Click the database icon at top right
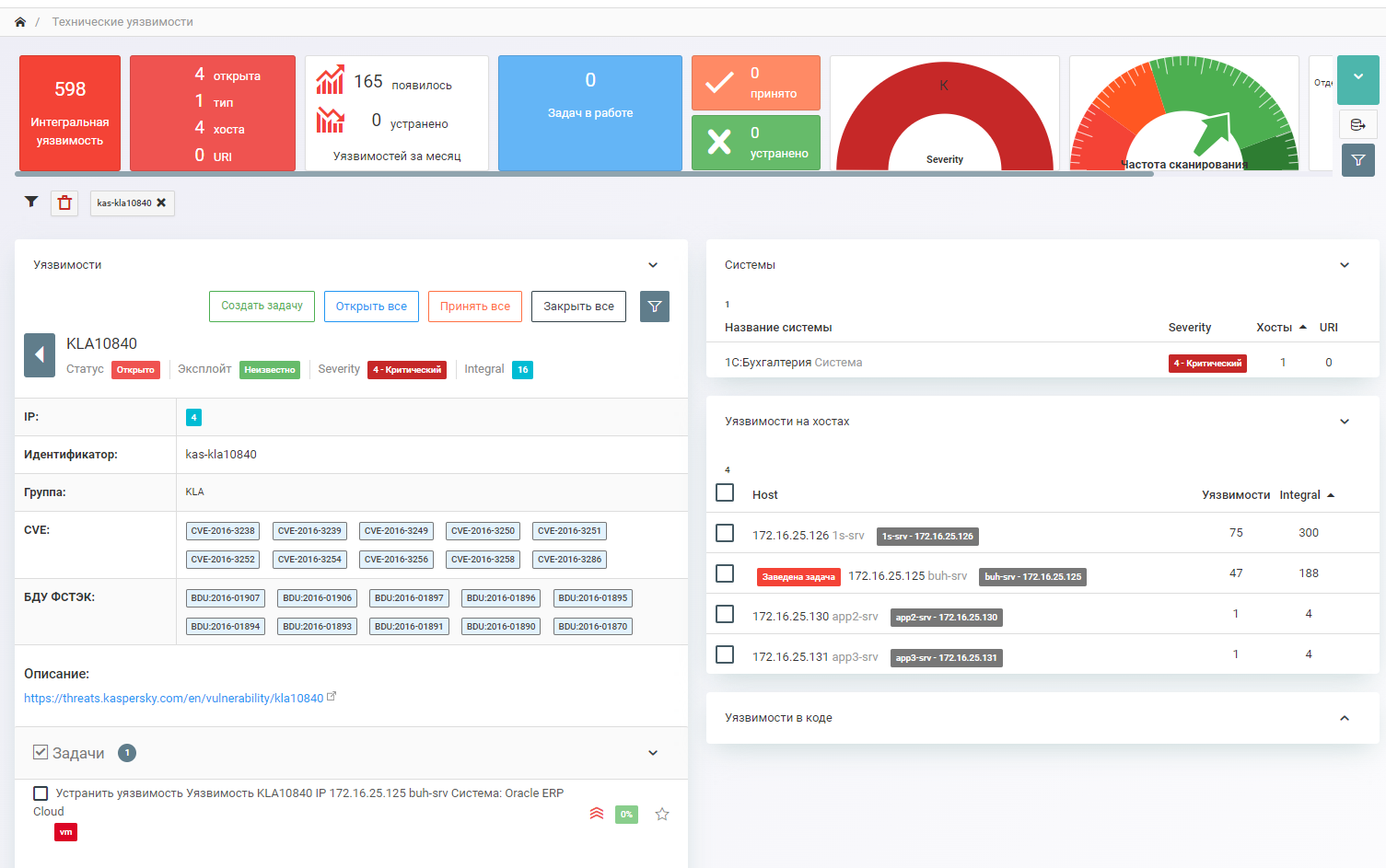The width and height of the screenshot is (1386, 868). (1357, 125)
